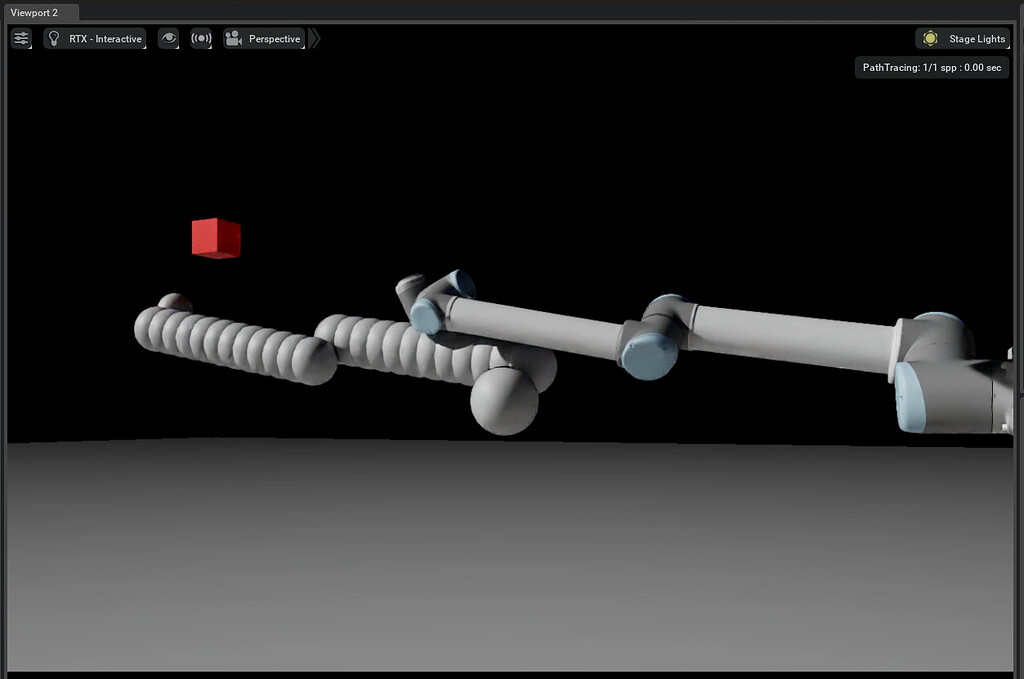Click the lightbulb icon on the renderer button
Screen dimensions: 1024x679
point(52,38)
